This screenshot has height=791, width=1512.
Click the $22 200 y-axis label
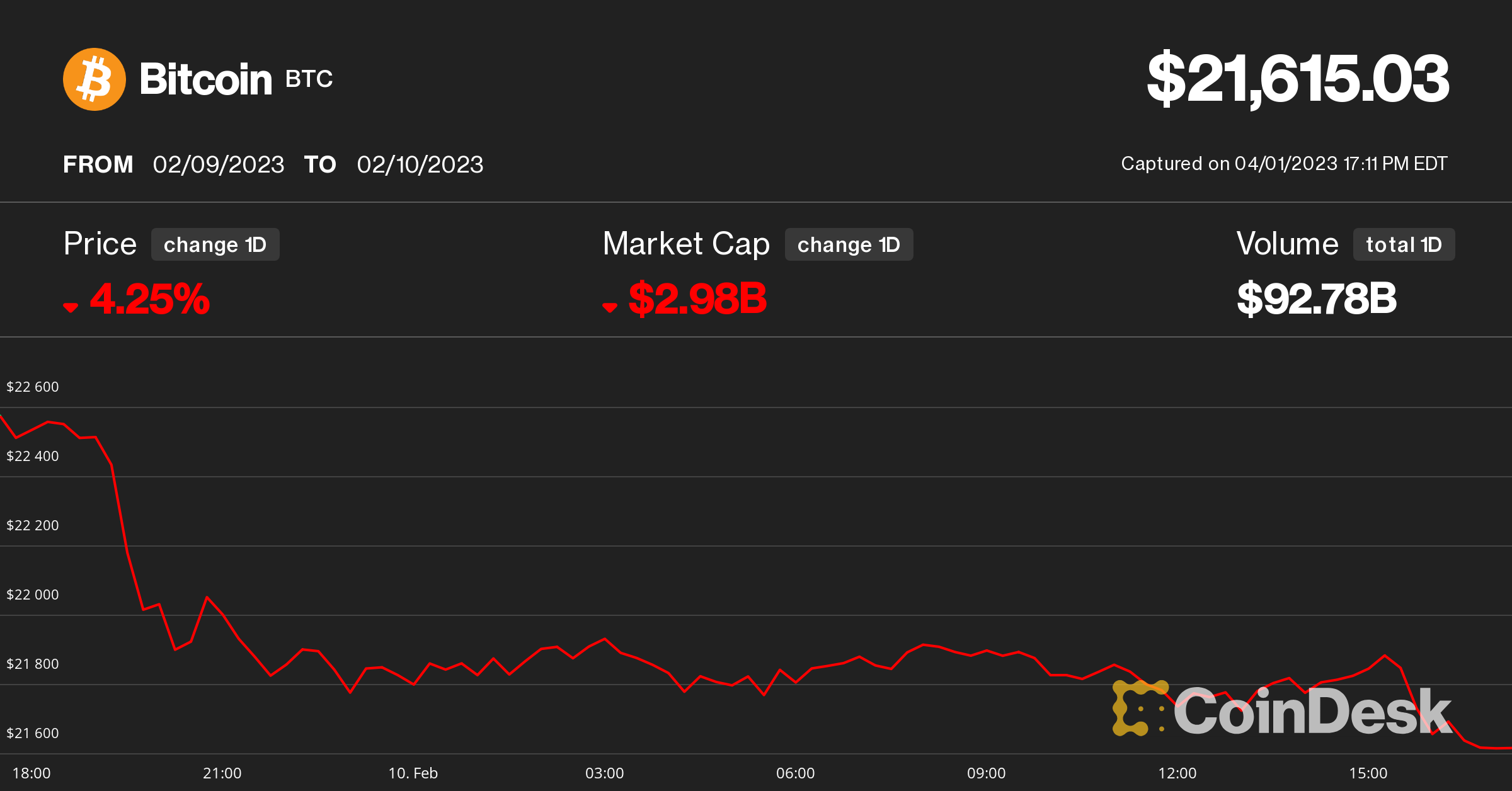coord(33,525)
